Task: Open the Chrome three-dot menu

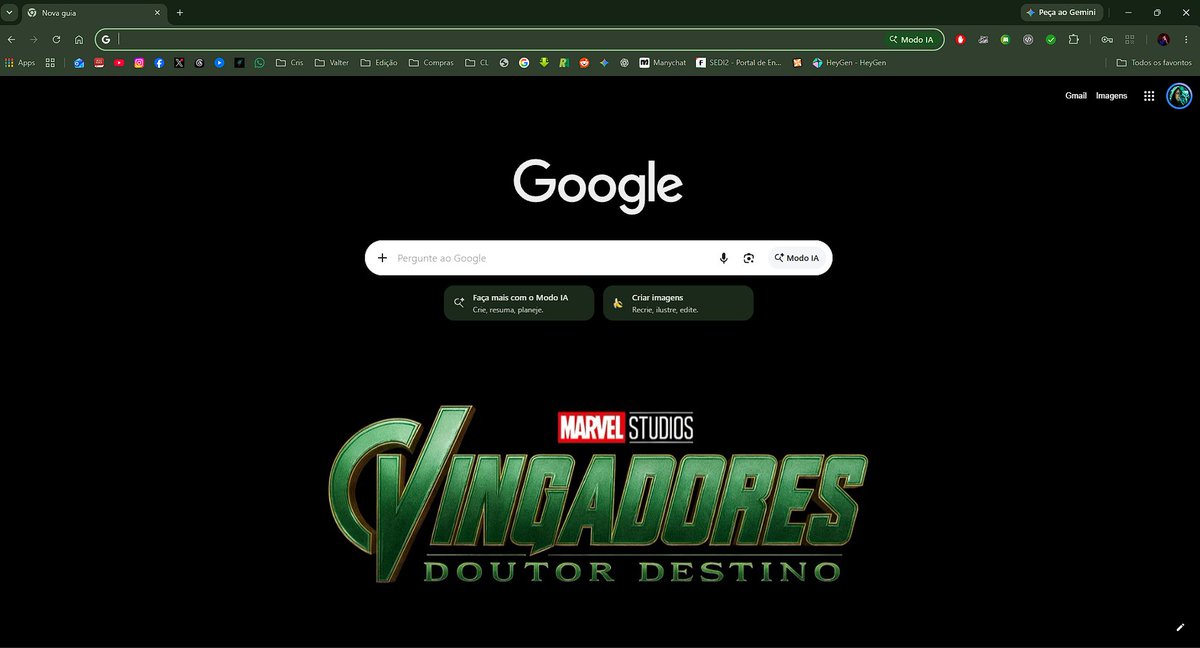Action: pyautogui.click(x=1186, y=40)
